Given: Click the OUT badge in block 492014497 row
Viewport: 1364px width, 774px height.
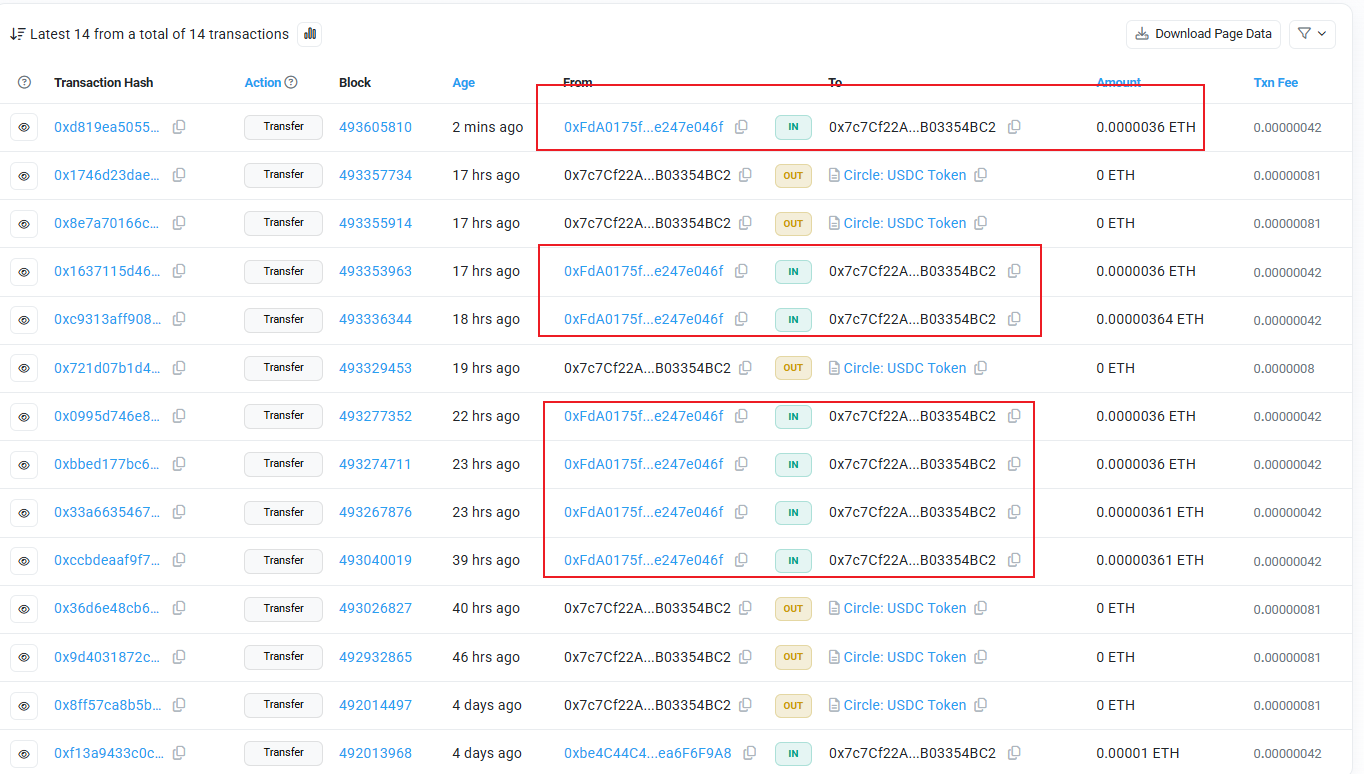Looking at the screenshot, I should pos(793,705).
